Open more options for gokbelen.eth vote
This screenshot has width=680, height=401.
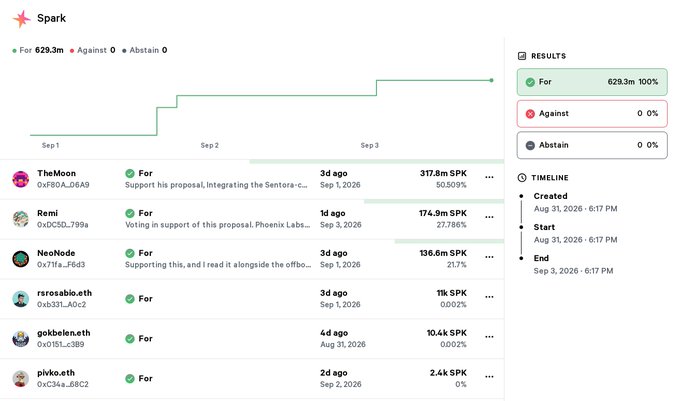point(489,337)
